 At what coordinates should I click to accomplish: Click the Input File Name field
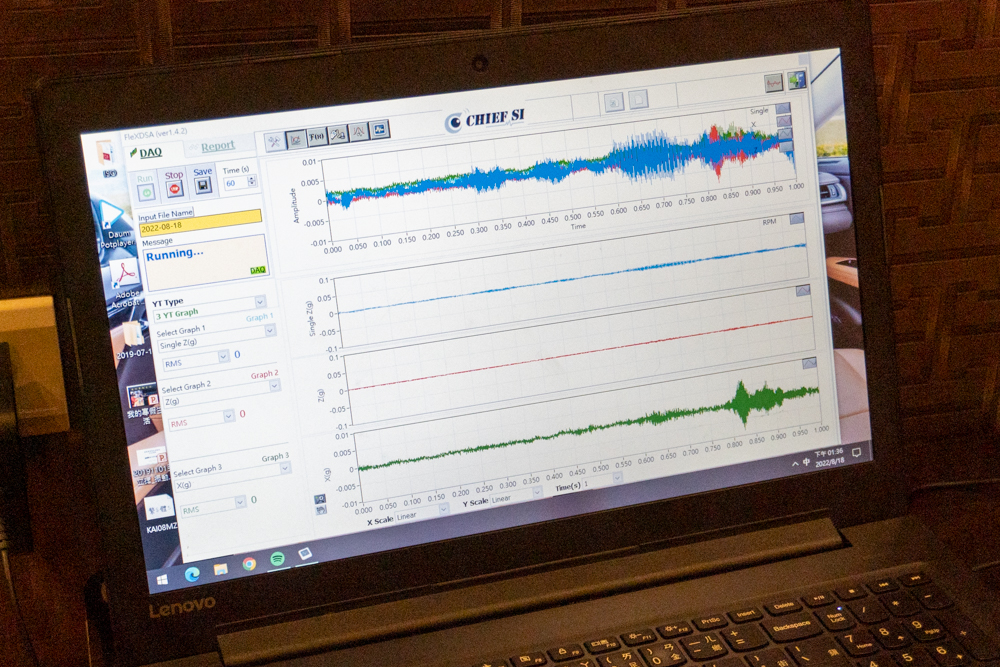tap(201, 222)
